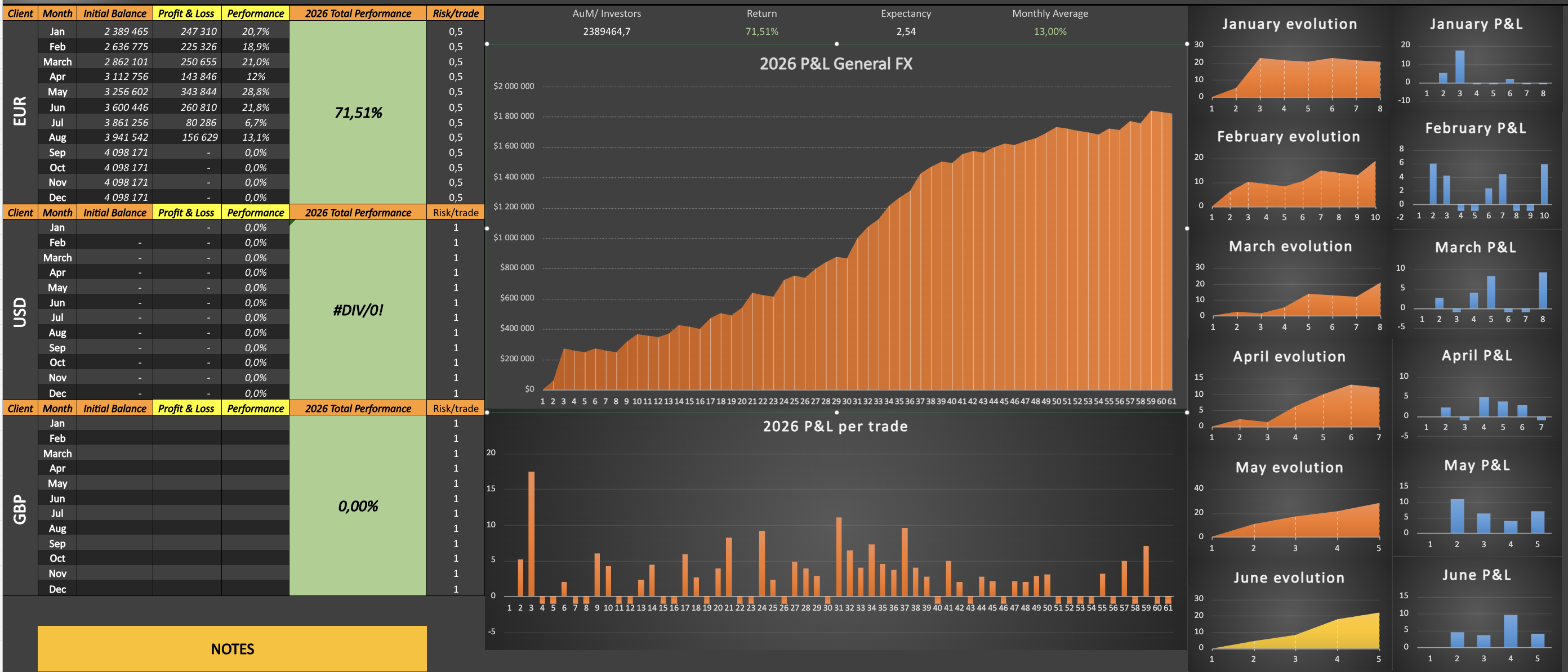The image size is (1568, 672).
Task: Select EUR Sep initial balance 4 098 171
Action: 114,153
